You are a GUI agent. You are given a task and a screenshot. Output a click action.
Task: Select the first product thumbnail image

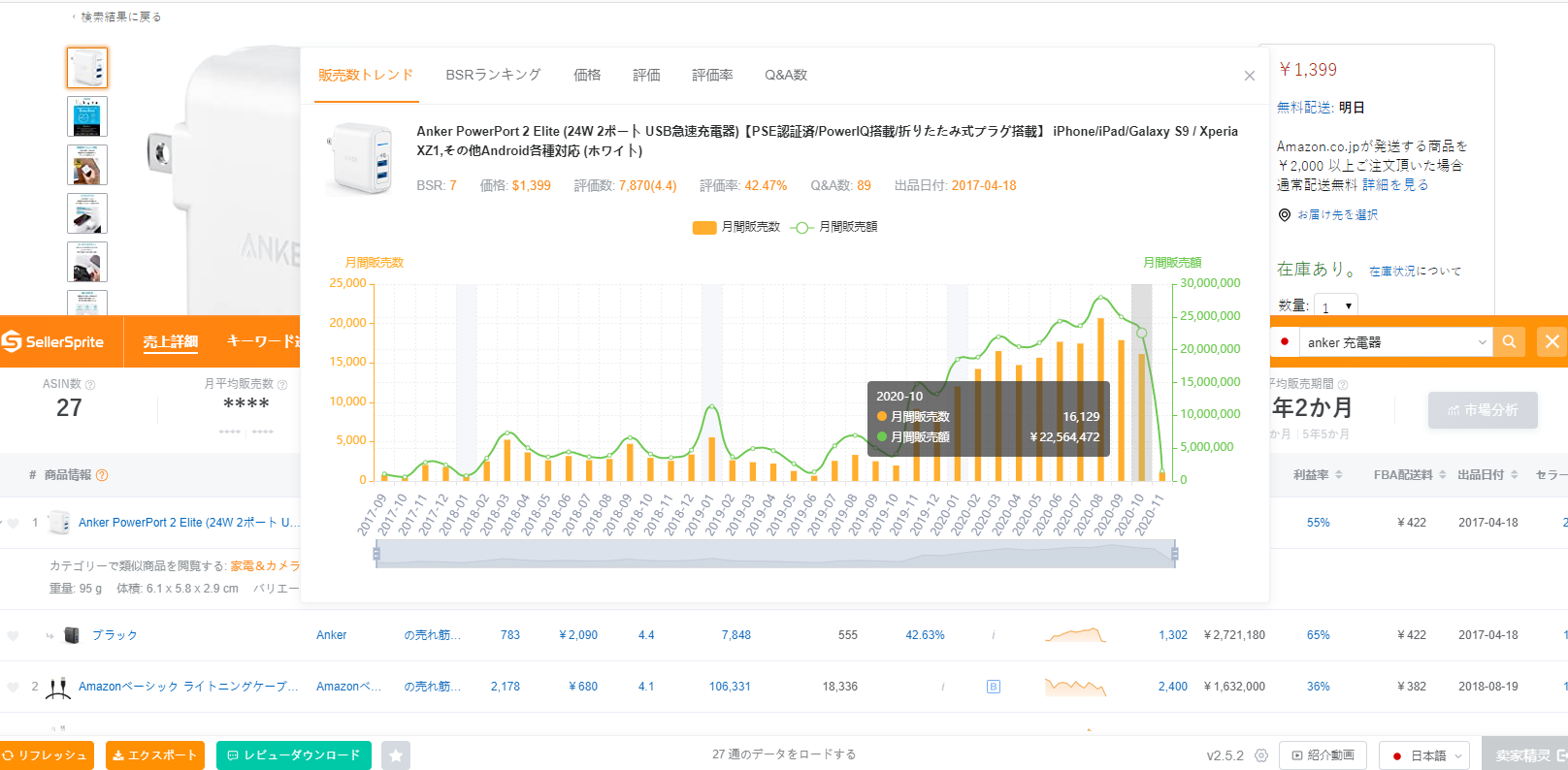pyautogui.click(x=87, y=68)
